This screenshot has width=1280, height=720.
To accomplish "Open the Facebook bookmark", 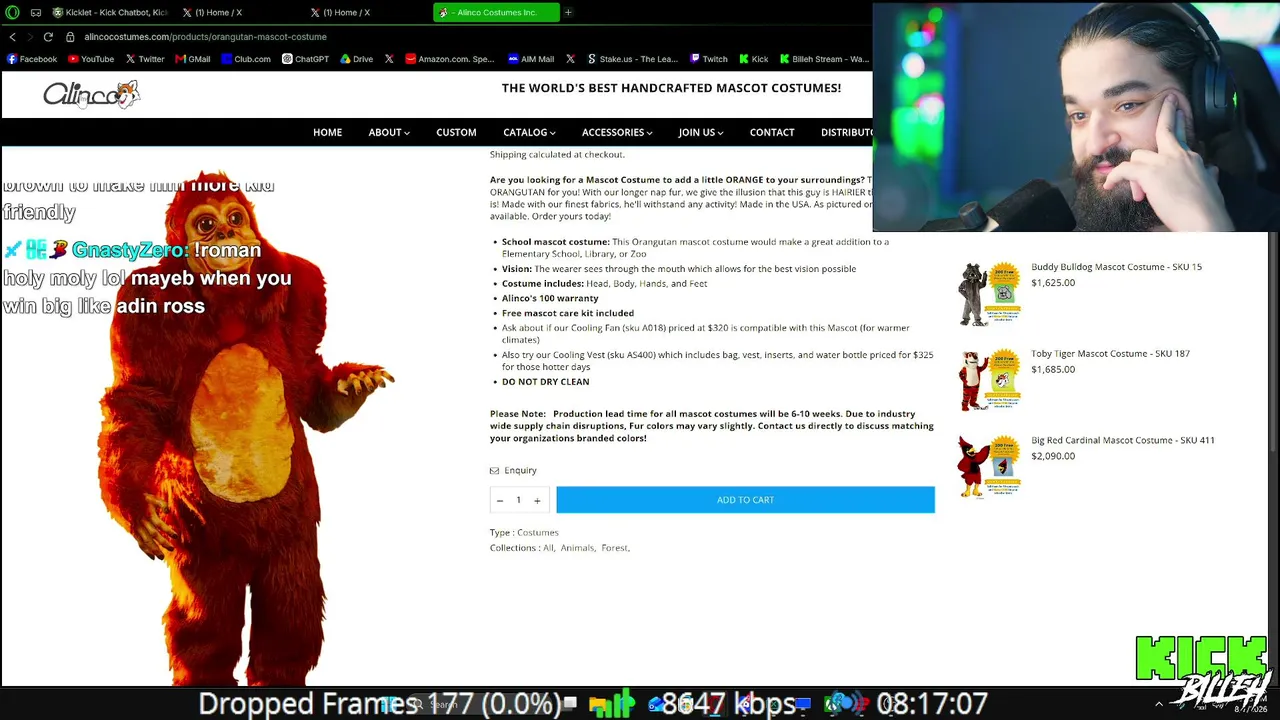I will (x=32, y=59).
